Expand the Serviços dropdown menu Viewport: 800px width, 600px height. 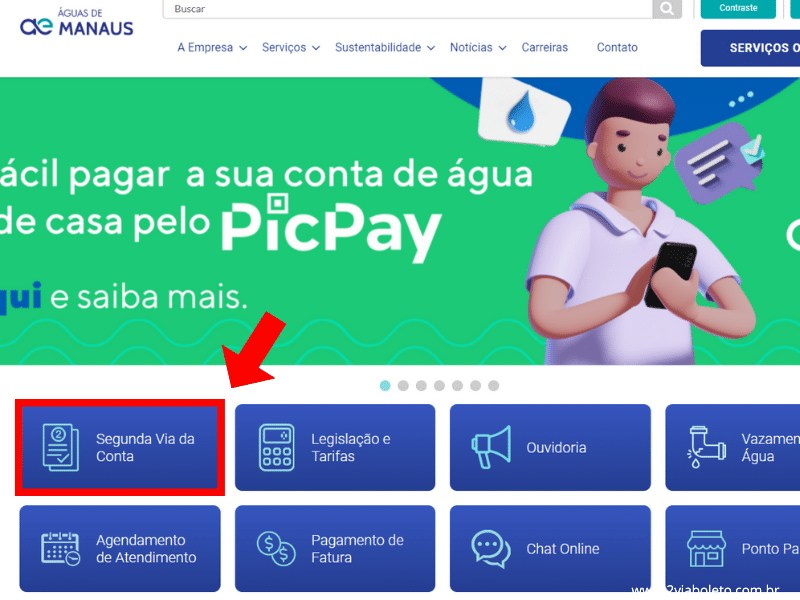click(291, 47)
